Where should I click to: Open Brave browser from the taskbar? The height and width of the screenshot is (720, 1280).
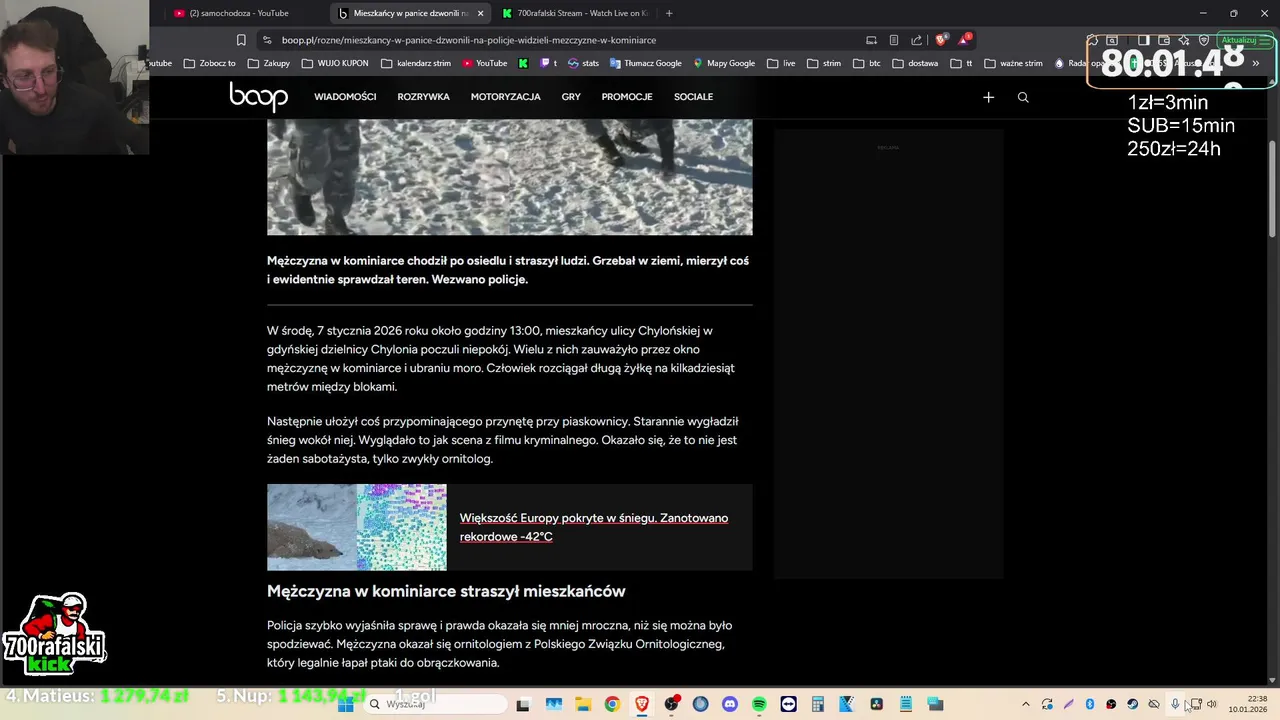(642, 704)
